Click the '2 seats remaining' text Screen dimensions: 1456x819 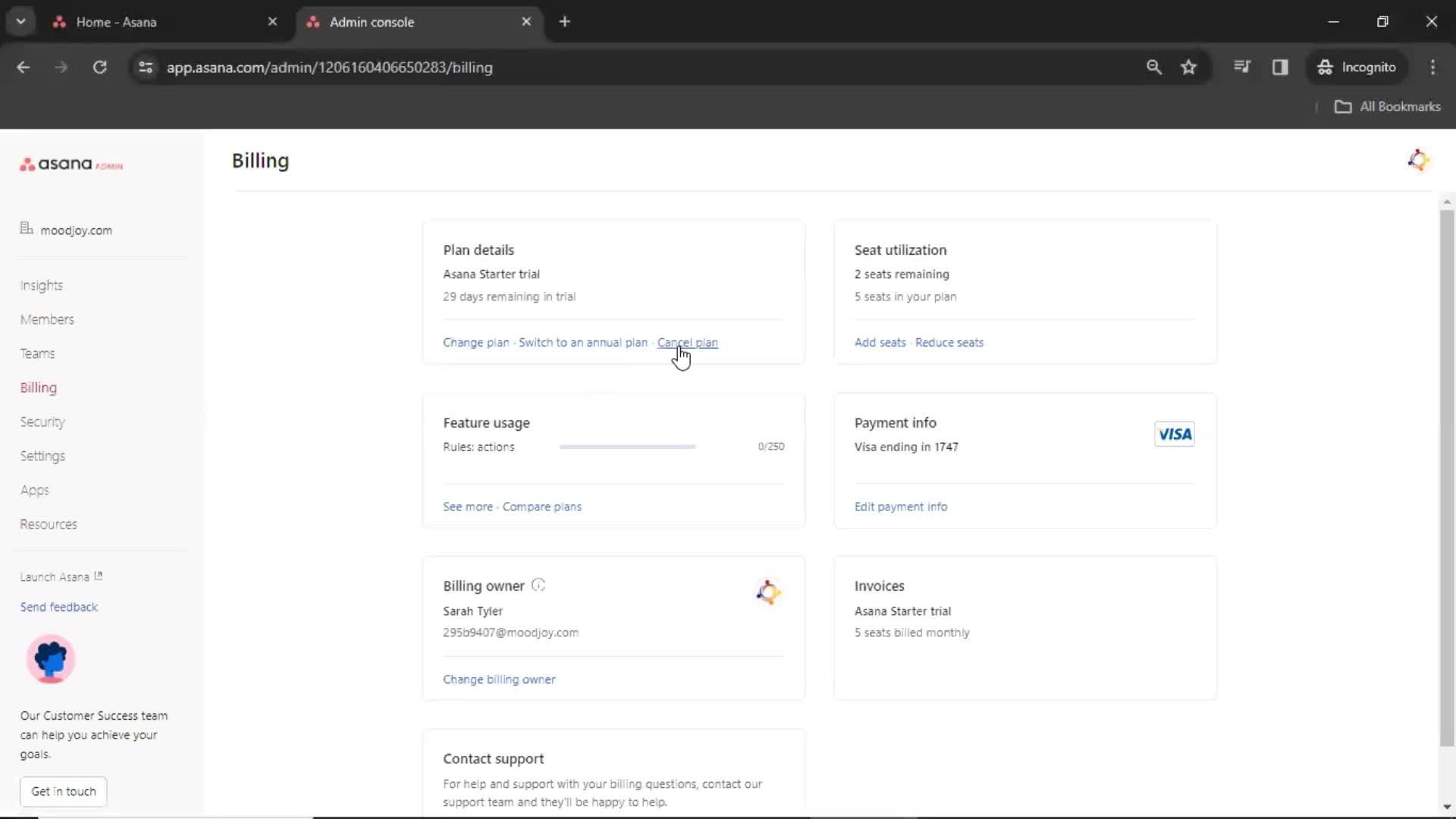tap(902, 274)
